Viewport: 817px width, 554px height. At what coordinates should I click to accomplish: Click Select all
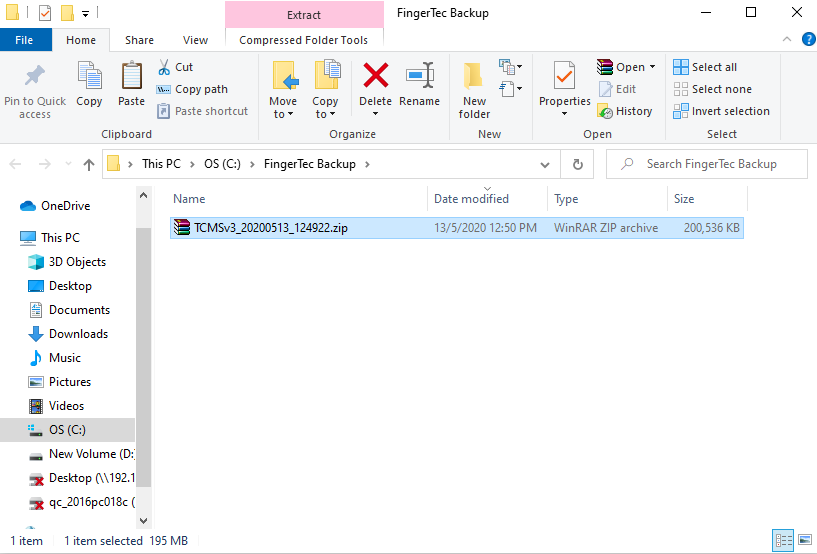point(705,67)
